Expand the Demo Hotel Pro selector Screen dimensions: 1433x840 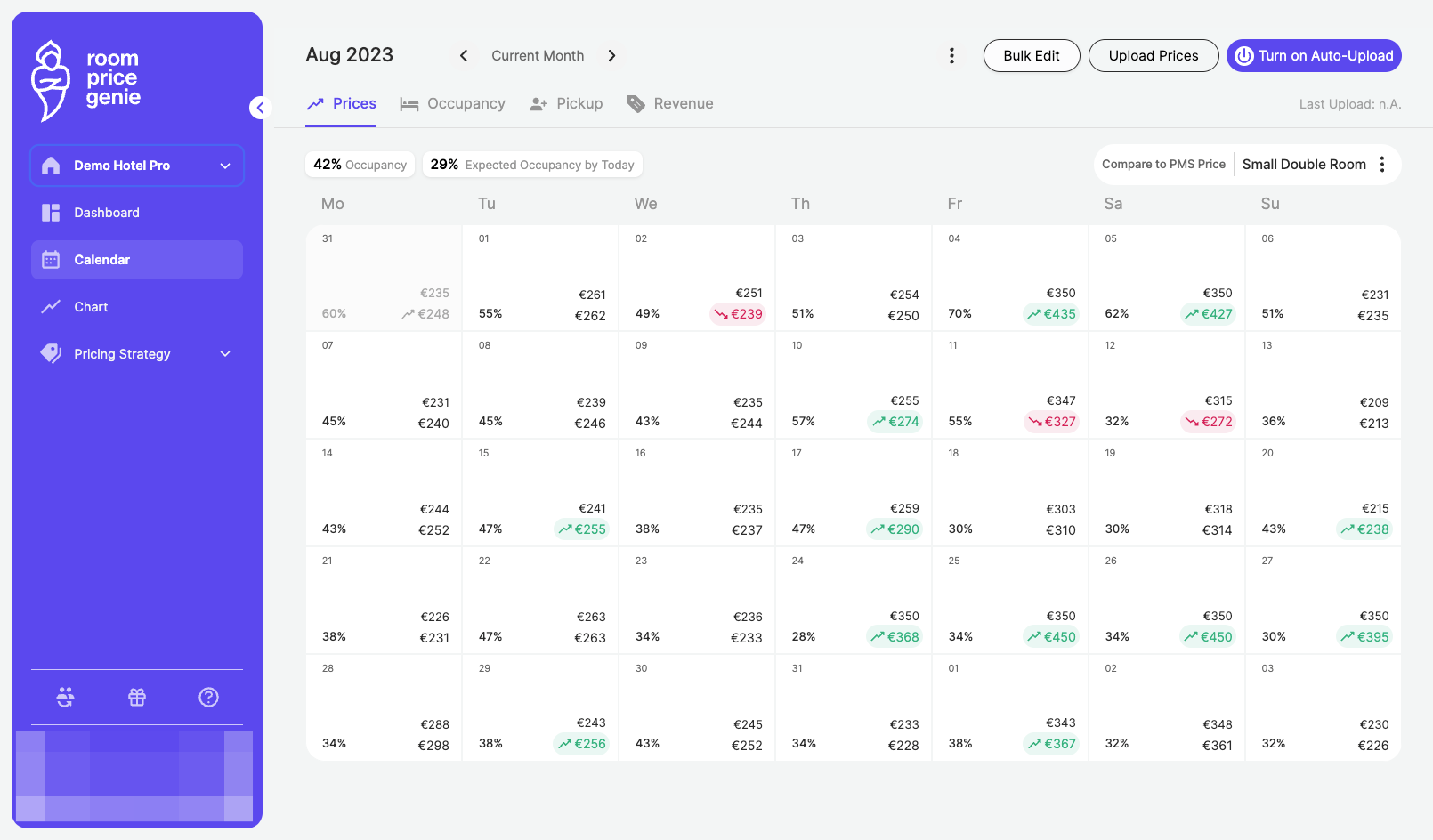[137, 166]
